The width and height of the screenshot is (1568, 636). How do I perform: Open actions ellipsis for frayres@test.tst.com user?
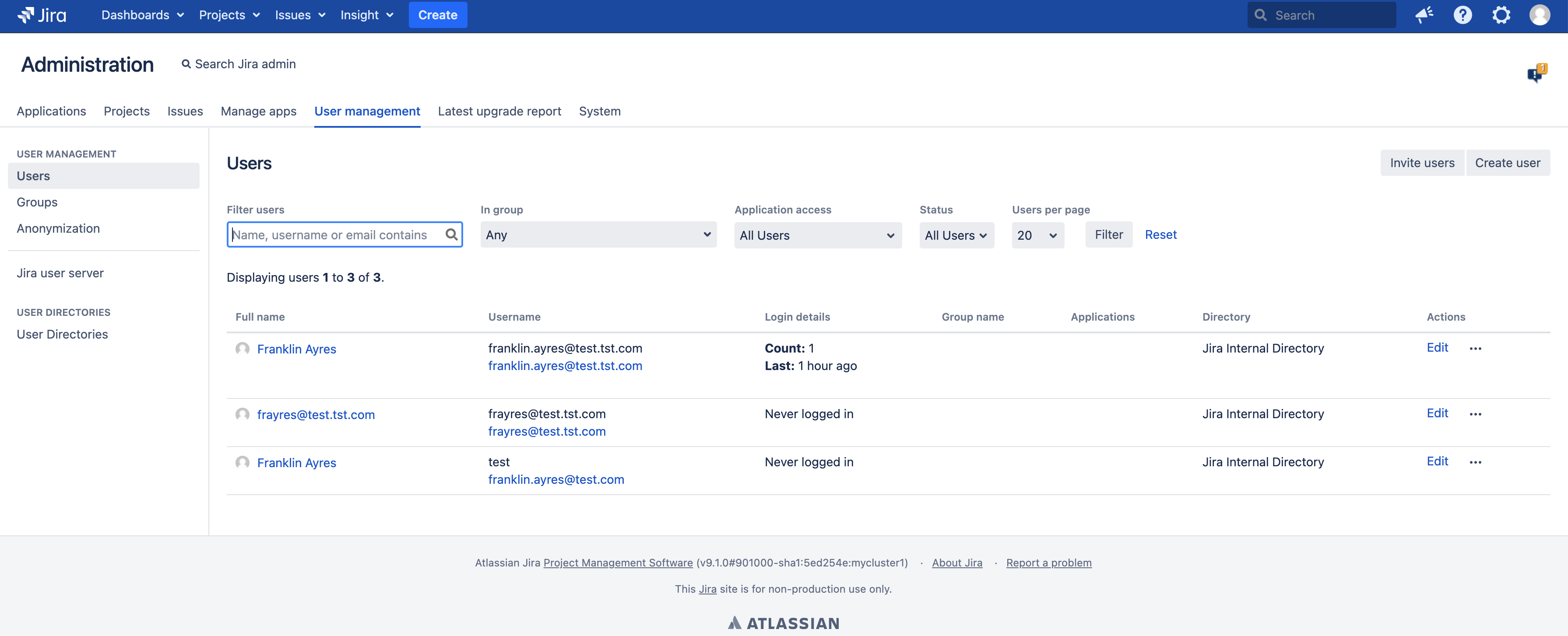tap(1475, 414)
